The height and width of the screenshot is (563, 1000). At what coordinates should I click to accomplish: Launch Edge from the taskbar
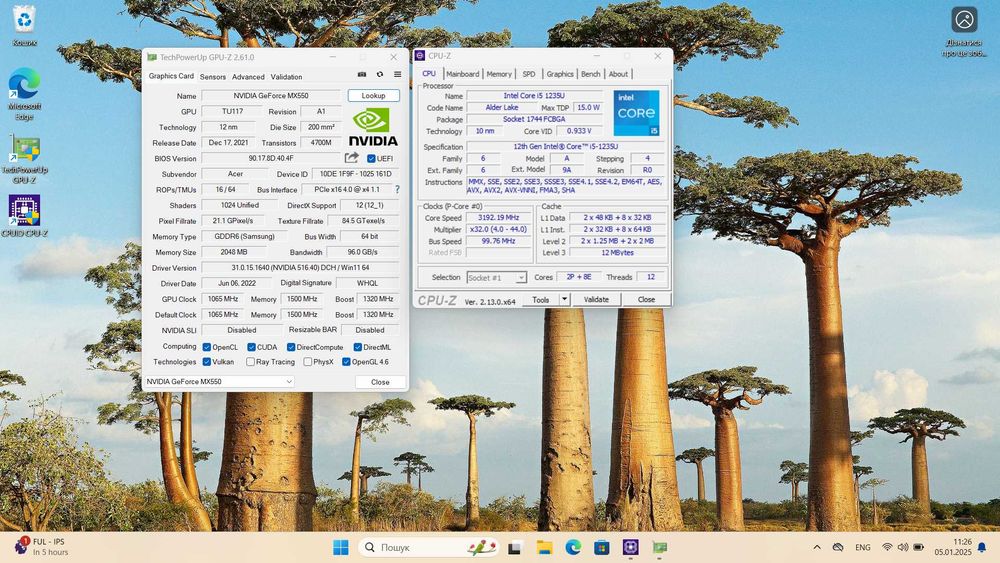coord(573,547)
